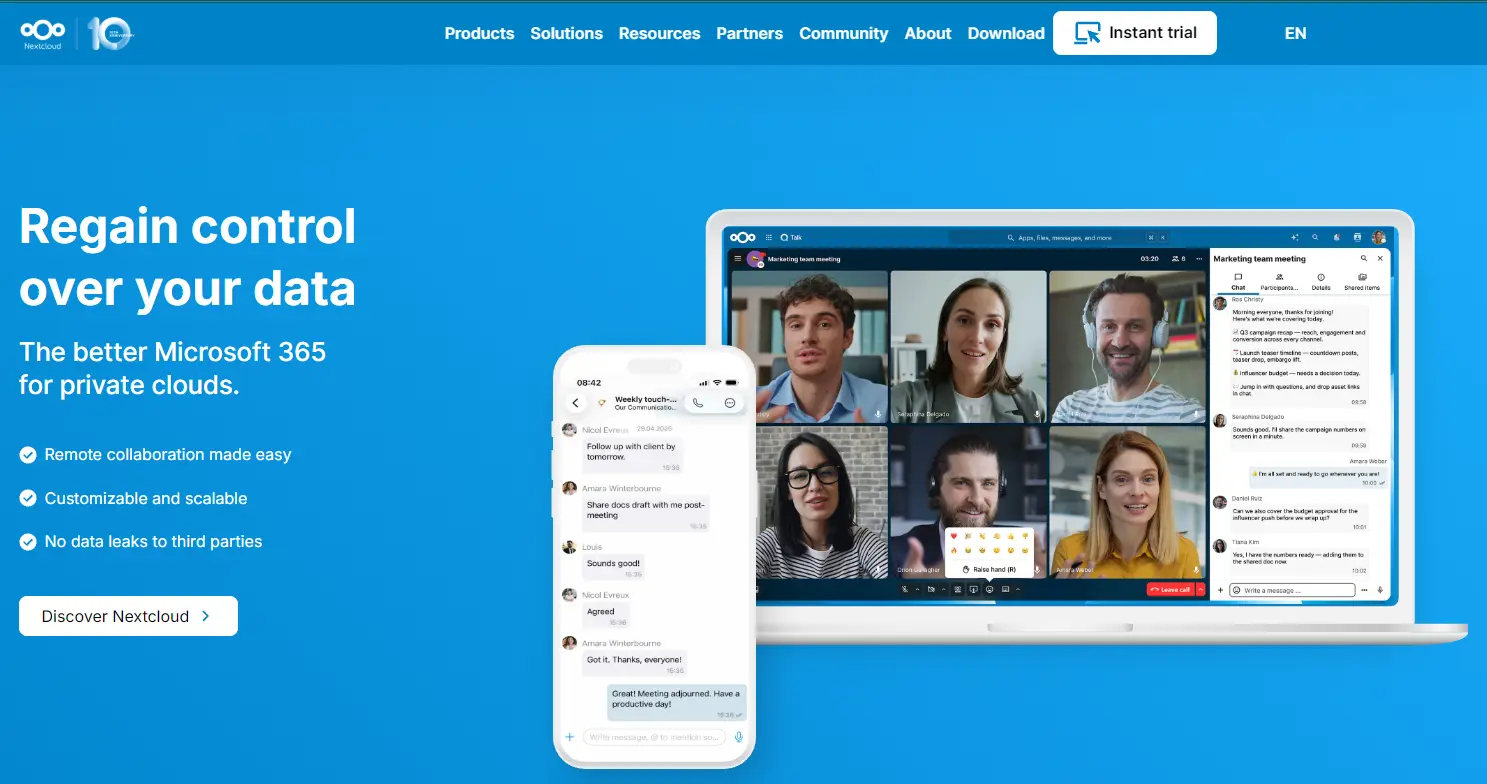1487x784 pixels.
Task: Click the plus attachment icon in laptop chat
Action: (1220, 590)
